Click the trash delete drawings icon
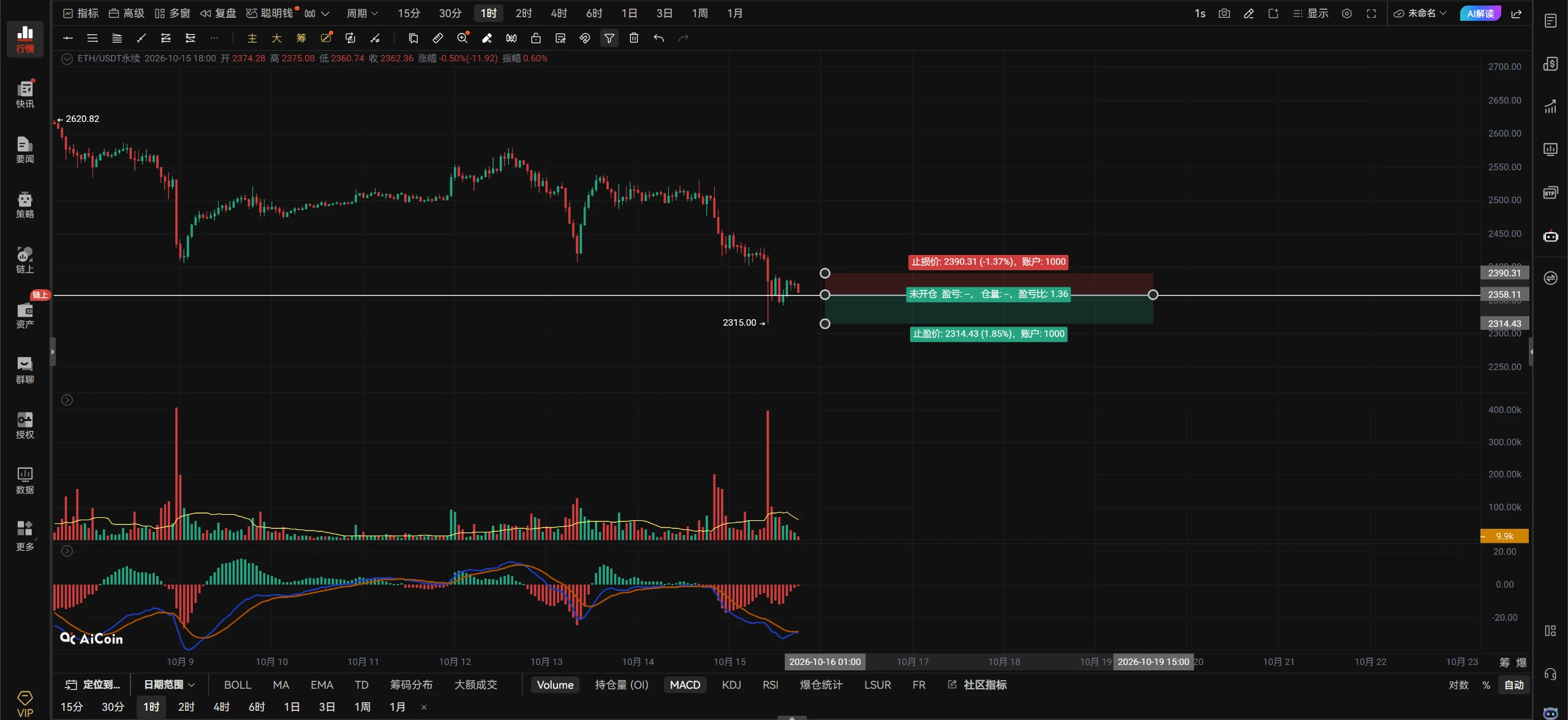The width and height of the screenshot is (1568, 720). 634,38
